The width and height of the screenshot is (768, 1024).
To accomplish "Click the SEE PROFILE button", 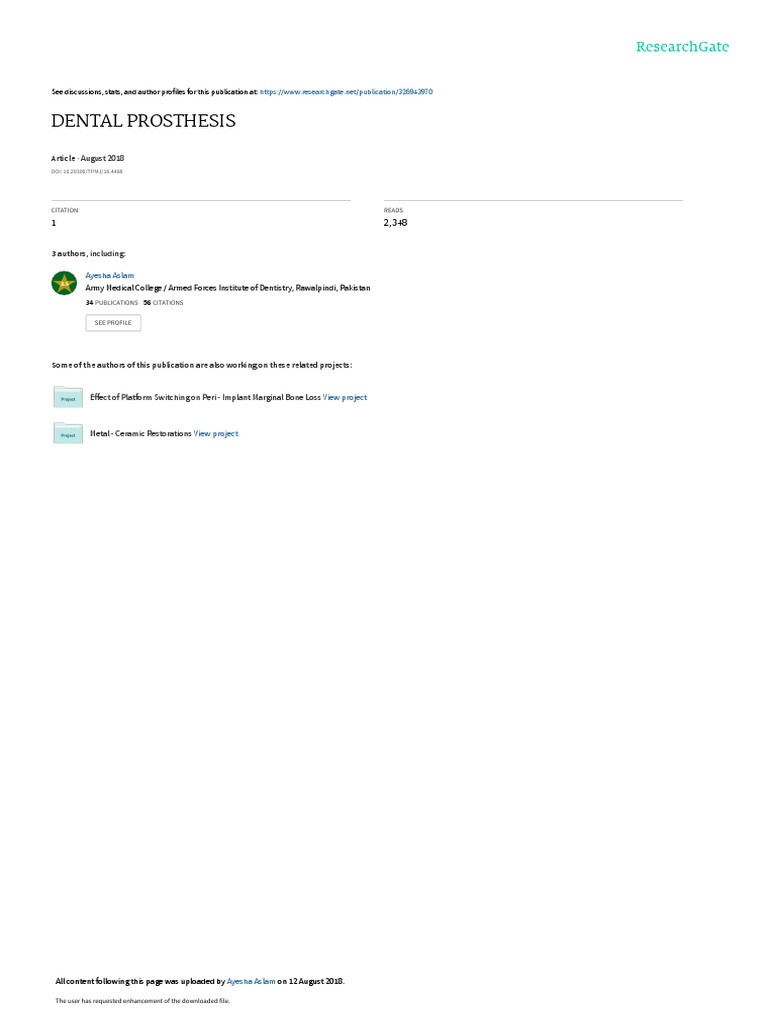I will (113, 323).
